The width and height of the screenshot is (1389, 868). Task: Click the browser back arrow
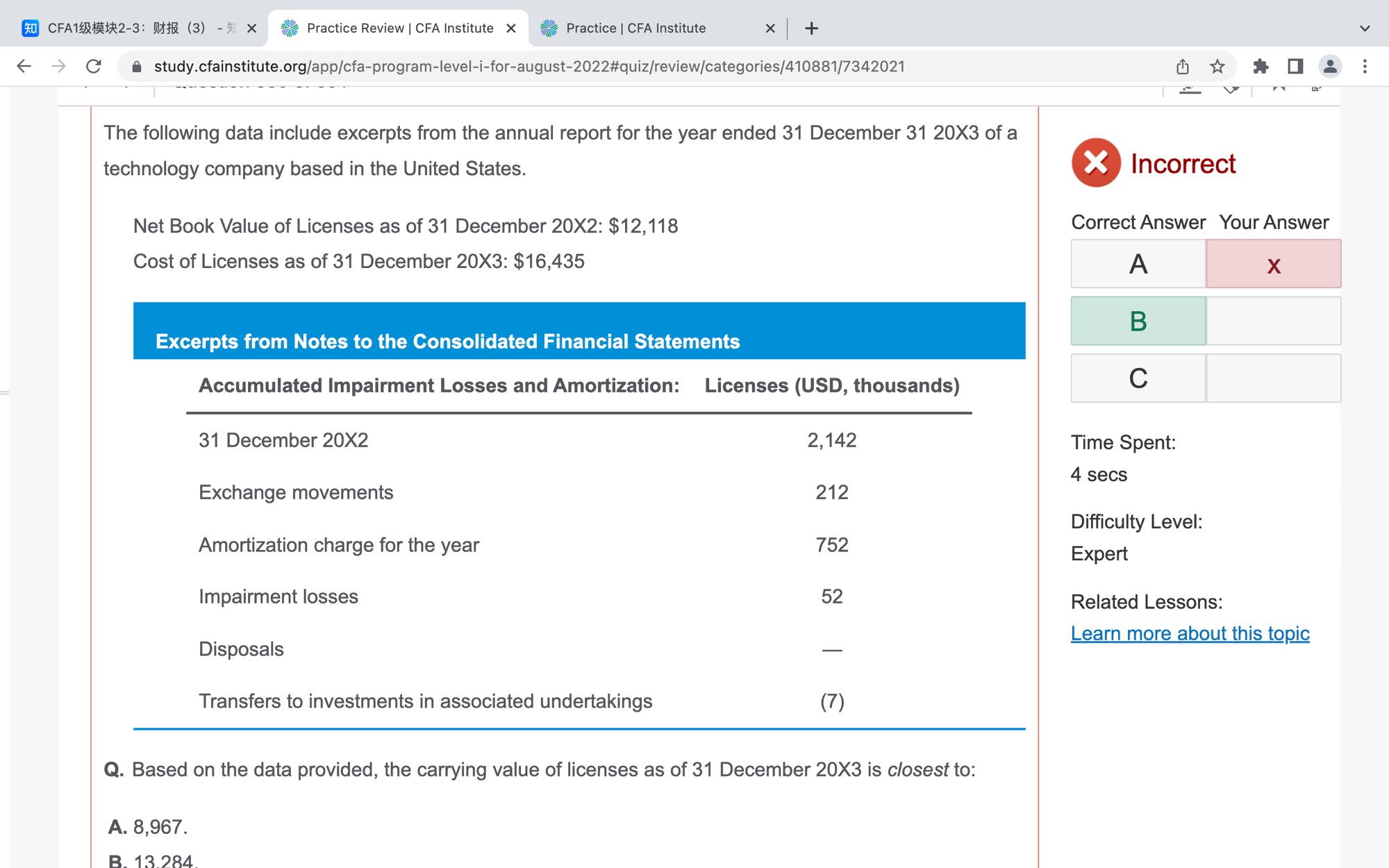click(x=24, y=66)
